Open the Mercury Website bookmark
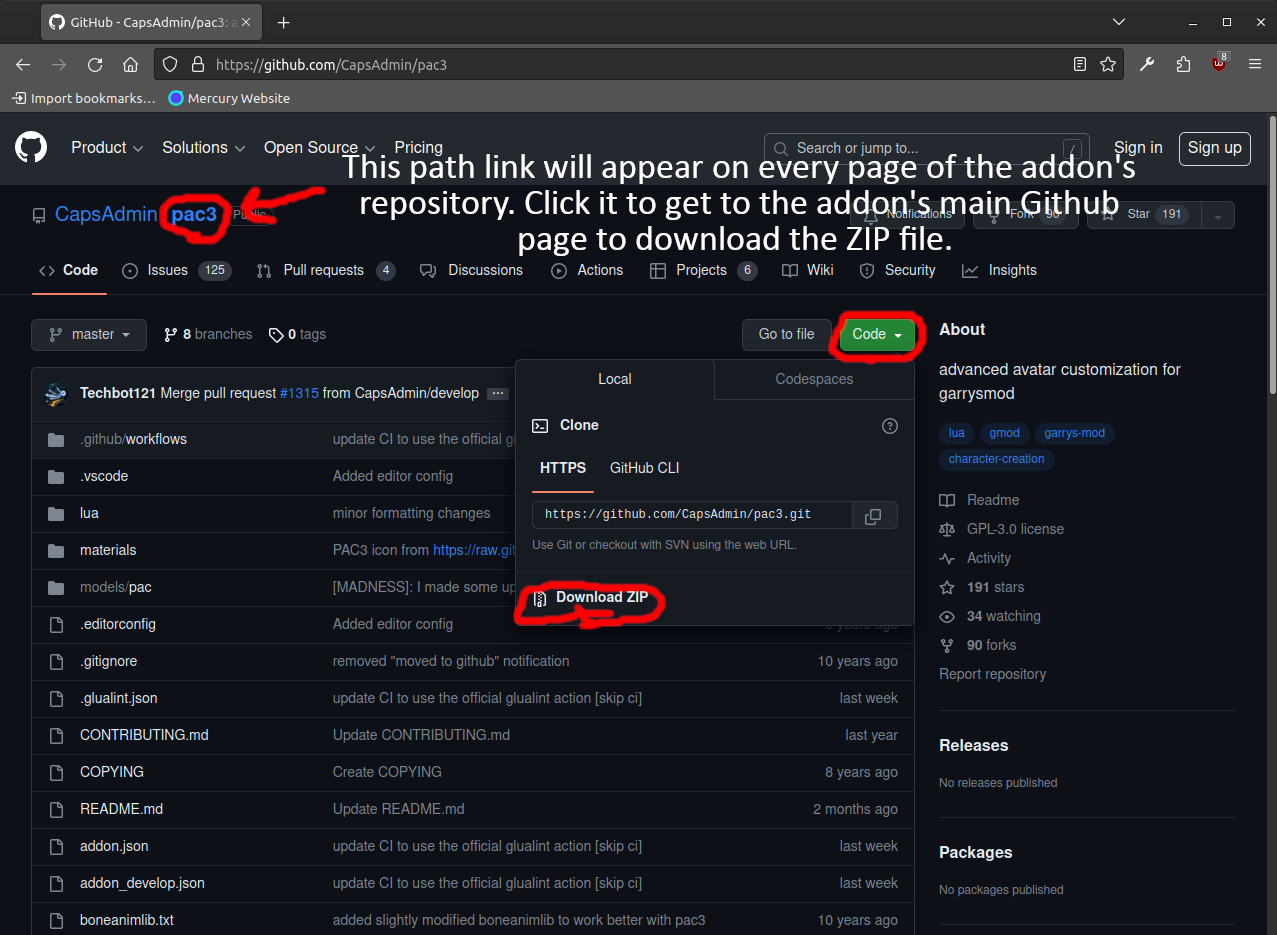This screenshot has width=1277, height=935. point(229,98)
